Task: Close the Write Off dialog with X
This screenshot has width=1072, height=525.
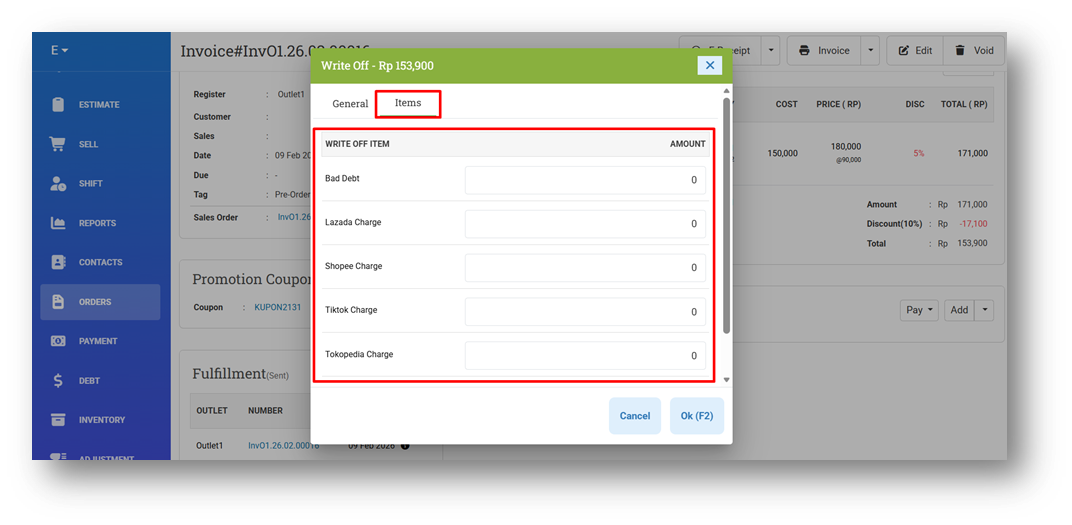Action: [x=710, y=66]
